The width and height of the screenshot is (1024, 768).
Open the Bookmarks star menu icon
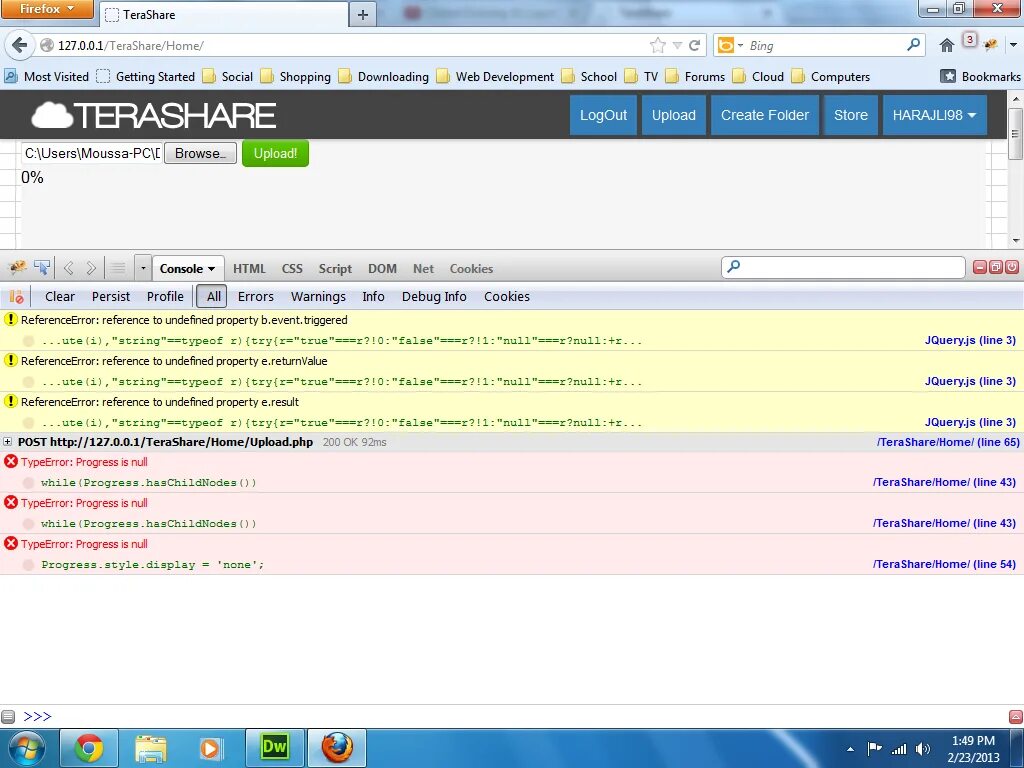click(x=948, y=76)
